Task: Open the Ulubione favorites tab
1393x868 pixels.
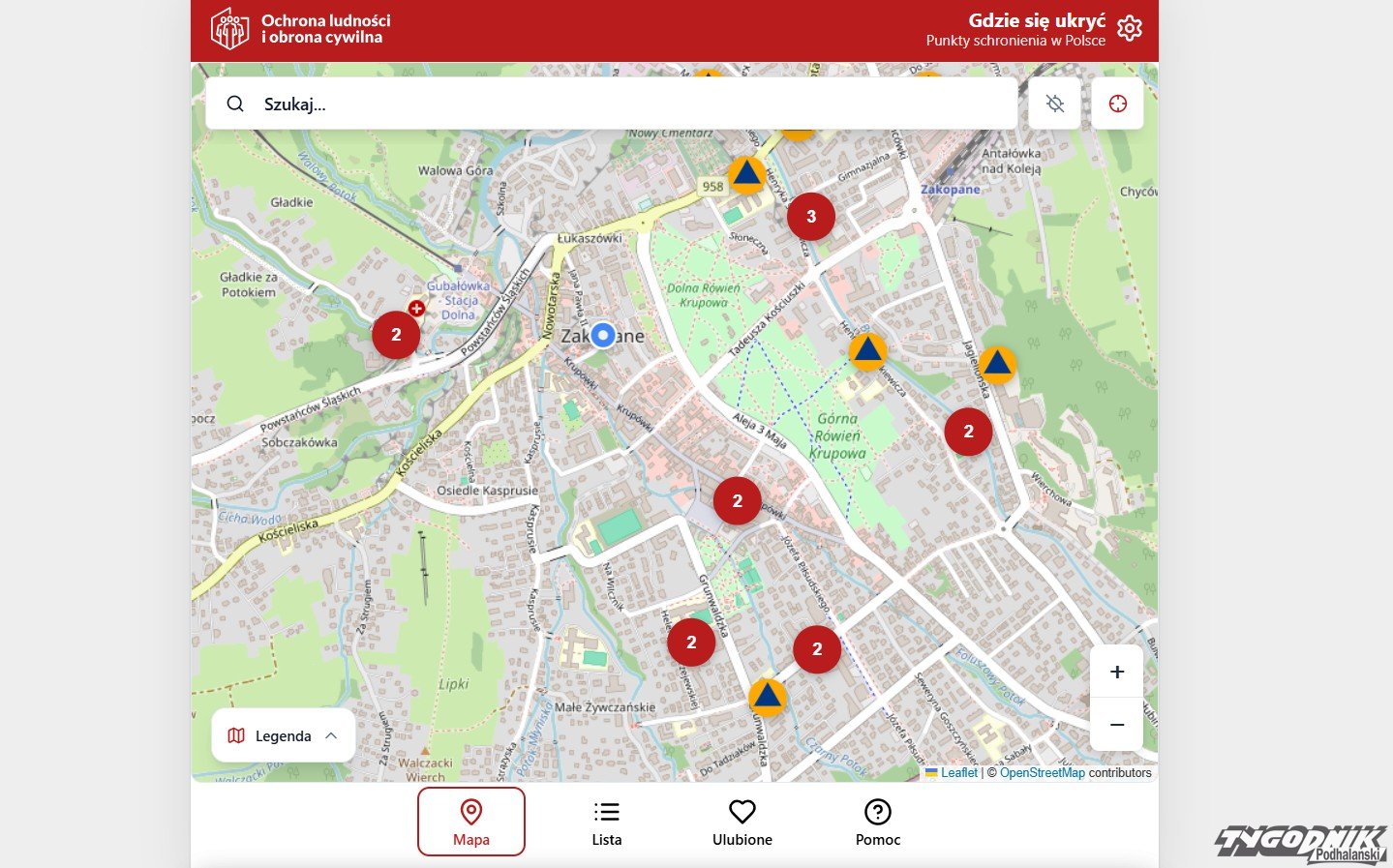Action: 742,822
